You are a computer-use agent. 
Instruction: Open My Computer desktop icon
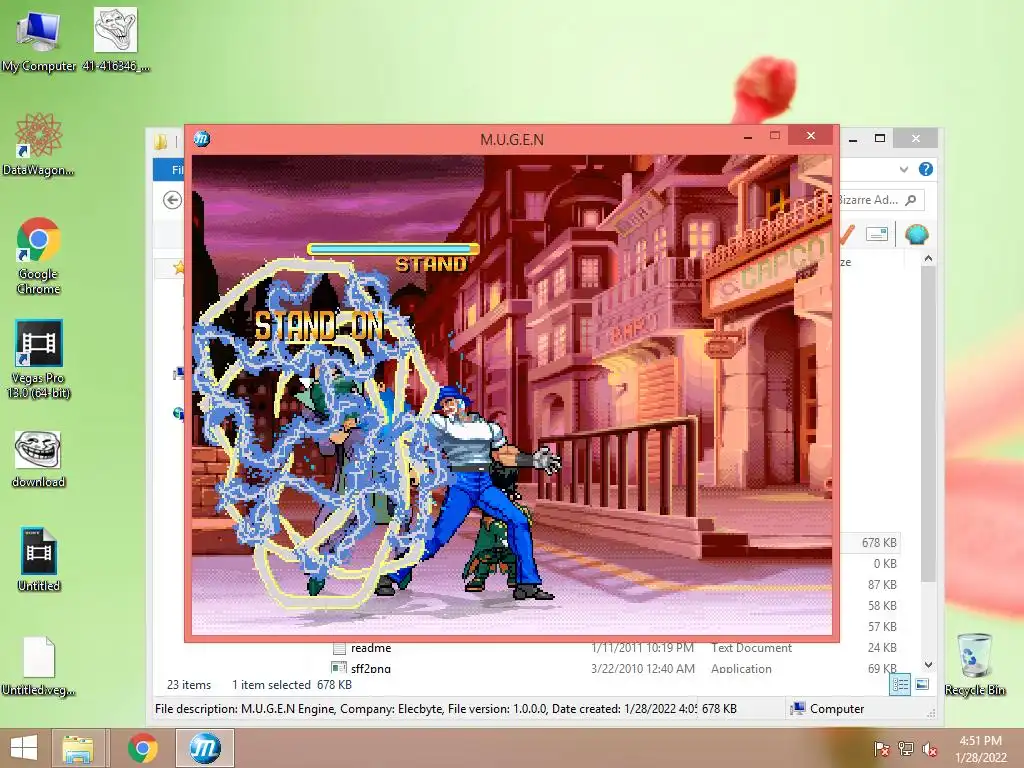tap(38, 40)
